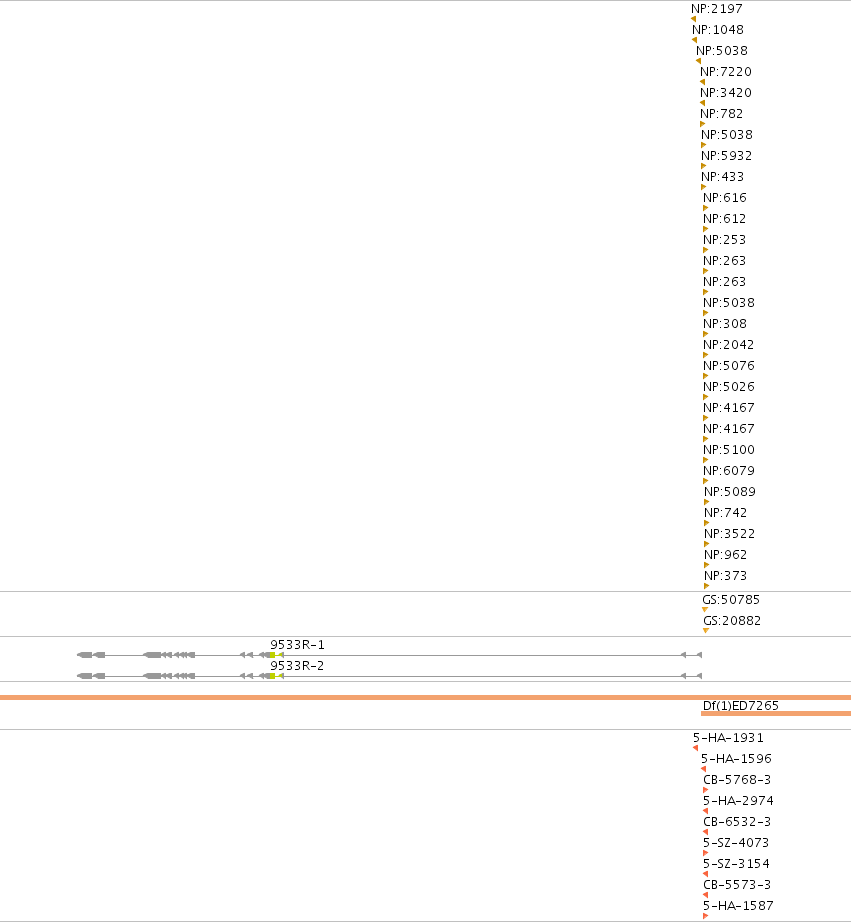
Task: Select the NP:5932 label
Action: pyautogui.click(x=726, y=156)
